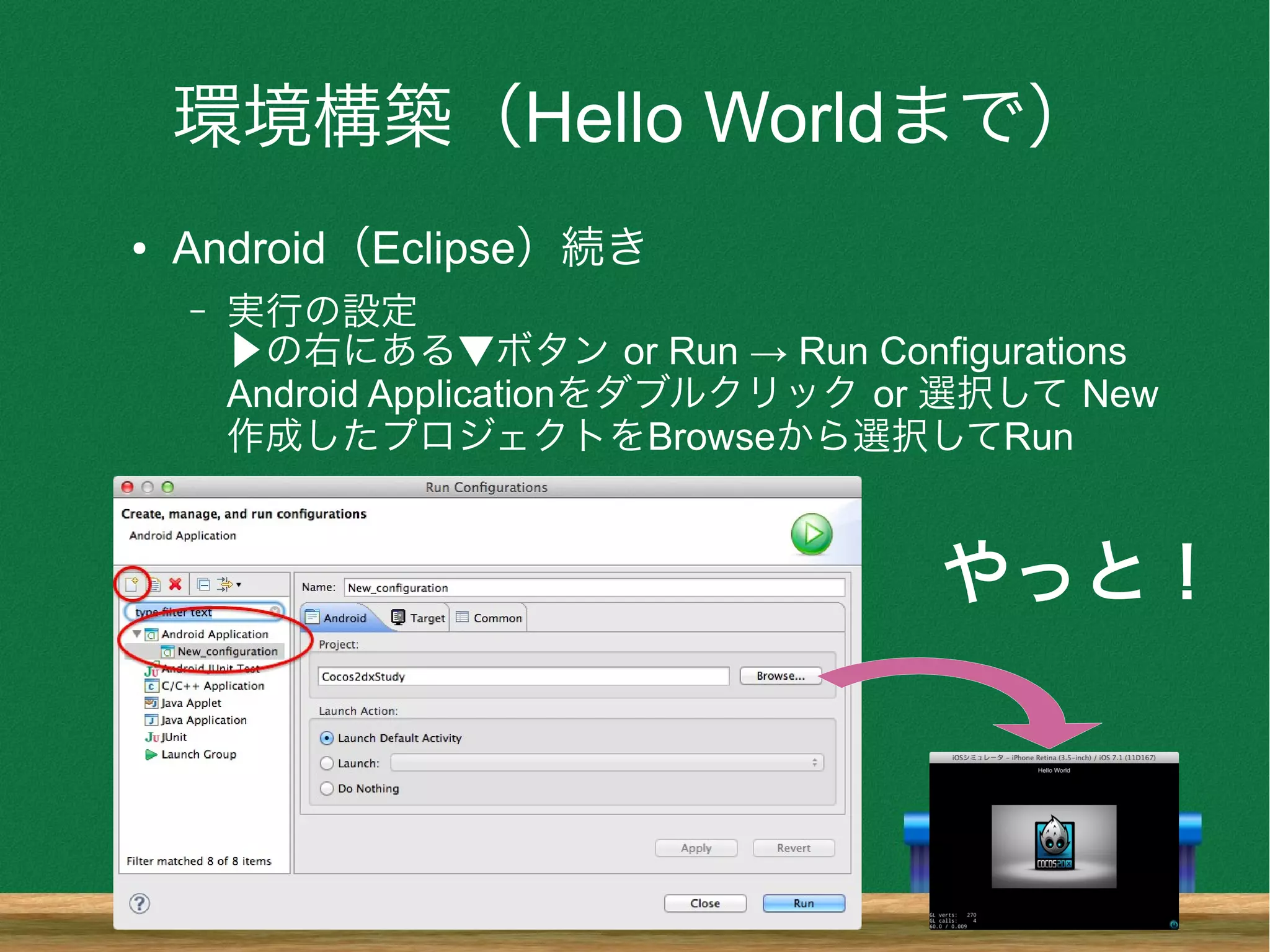Select Java Application in the tree
Screen dimensions: 1270x952
point(204,720)
